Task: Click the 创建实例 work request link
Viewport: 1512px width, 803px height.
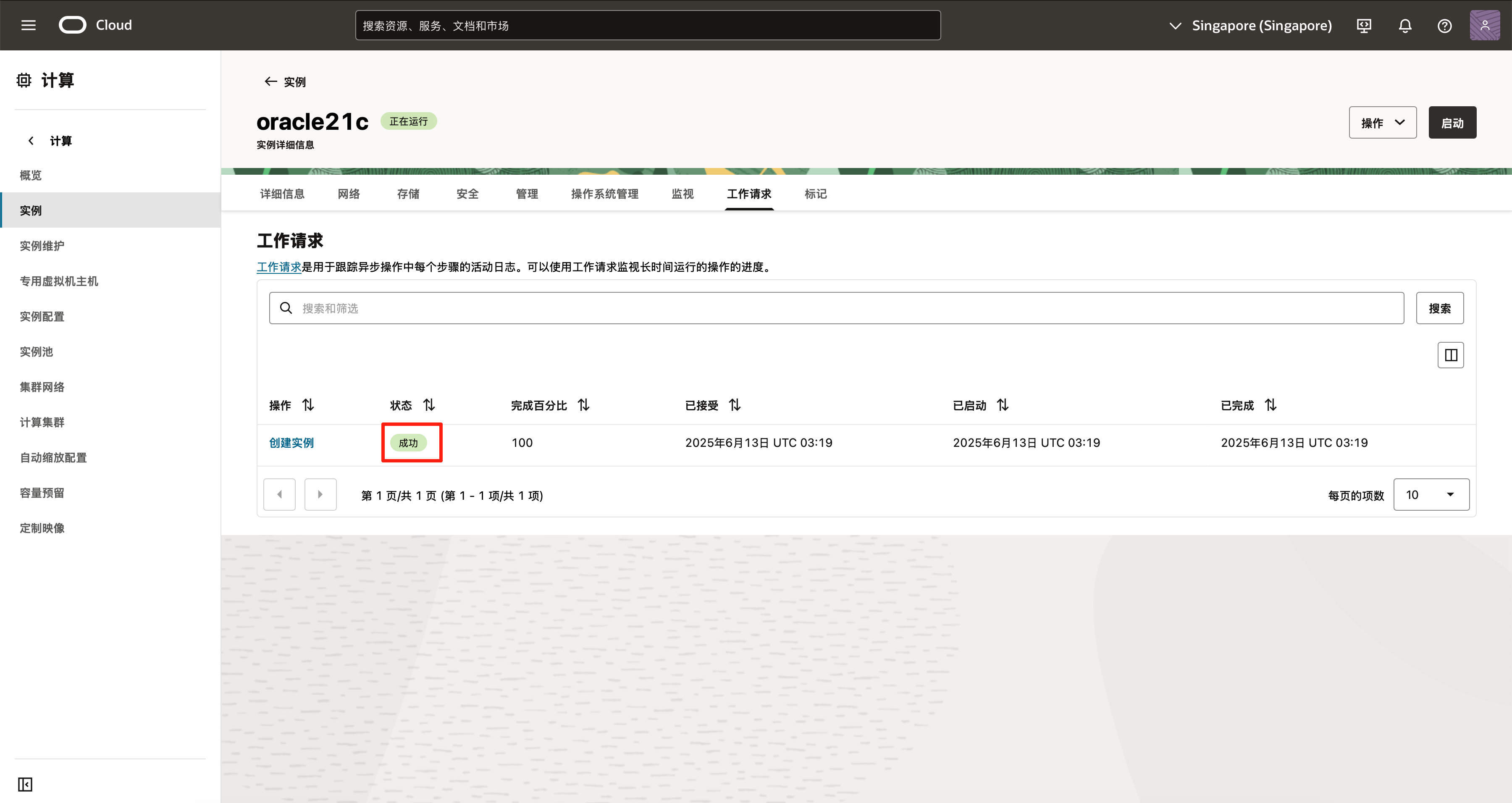Action: pos(291,443)
